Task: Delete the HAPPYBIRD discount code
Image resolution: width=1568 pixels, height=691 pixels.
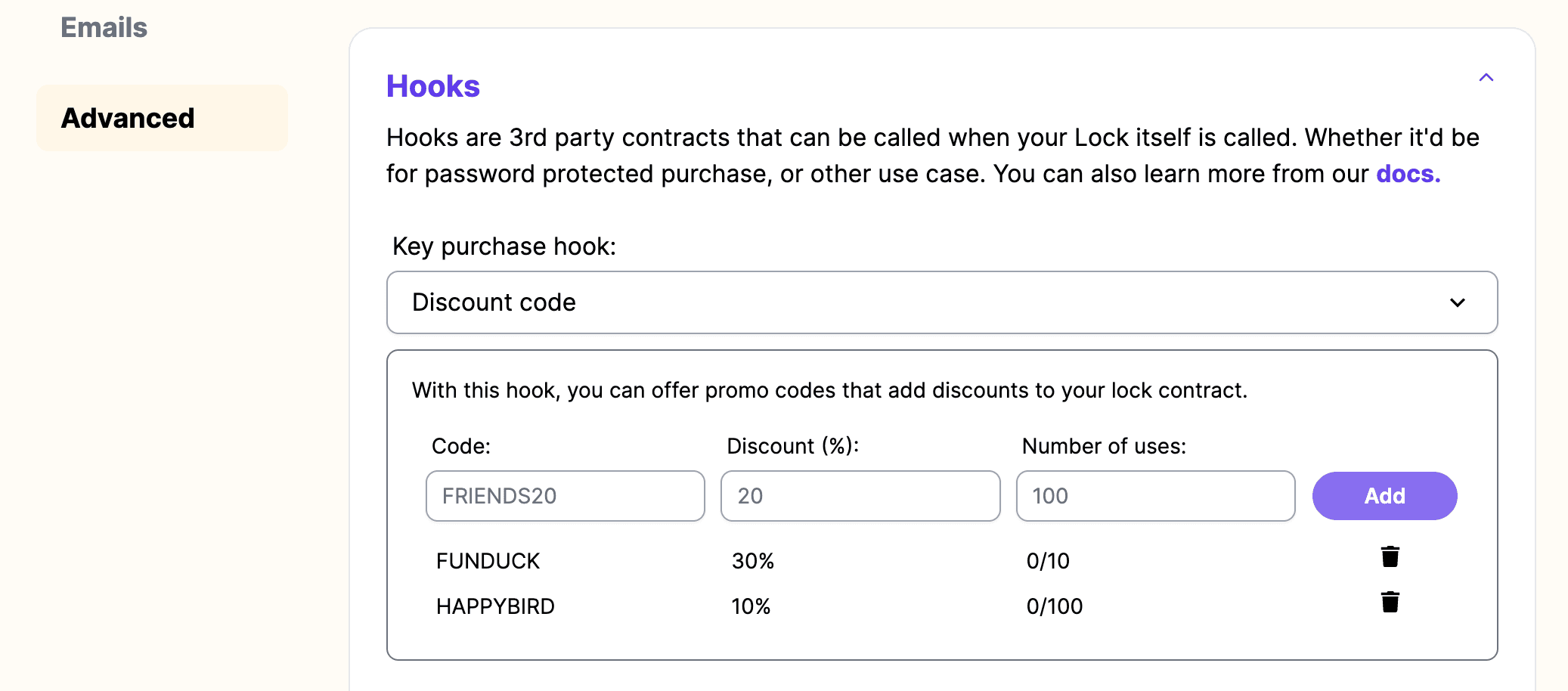Action: pos(1390,602)
